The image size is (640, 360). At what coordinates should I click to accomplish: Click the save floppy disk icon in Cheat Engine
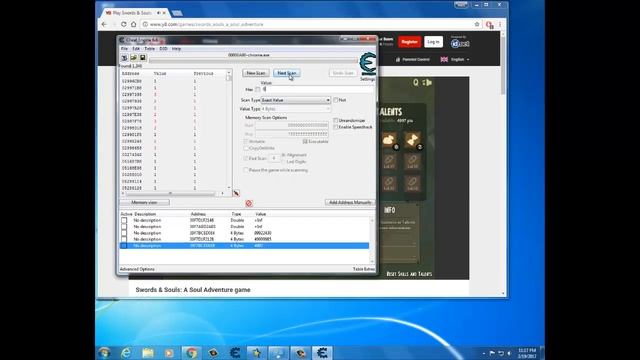(x=142, y=58)
